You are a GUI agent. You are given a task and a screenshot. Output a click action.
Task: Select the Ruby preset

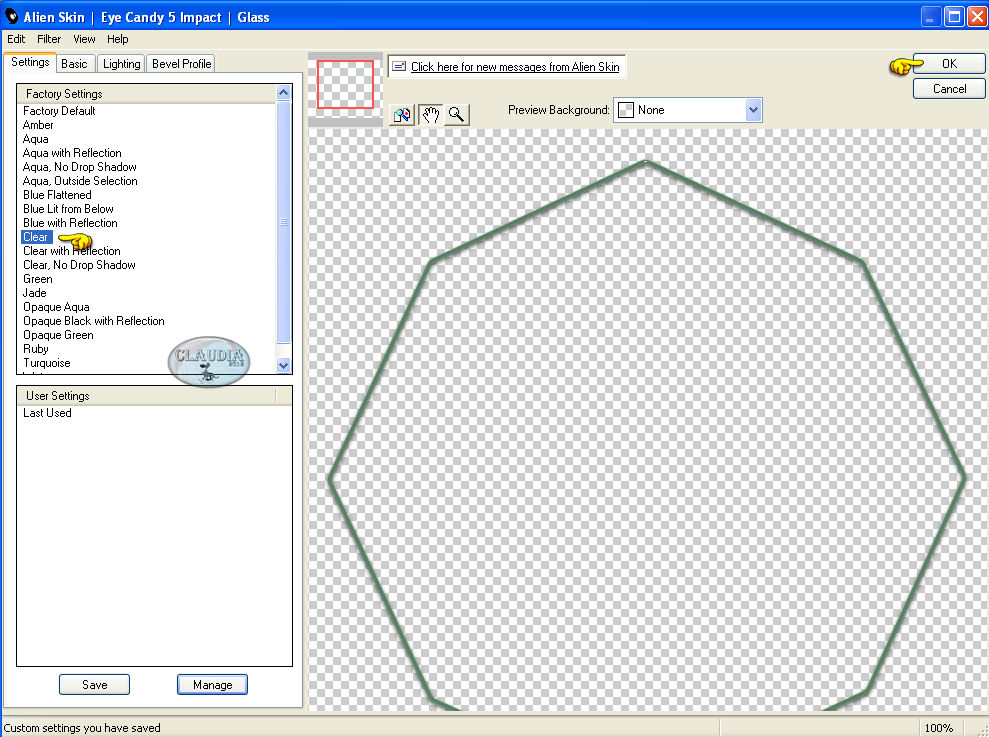click(x=36, y=349)
